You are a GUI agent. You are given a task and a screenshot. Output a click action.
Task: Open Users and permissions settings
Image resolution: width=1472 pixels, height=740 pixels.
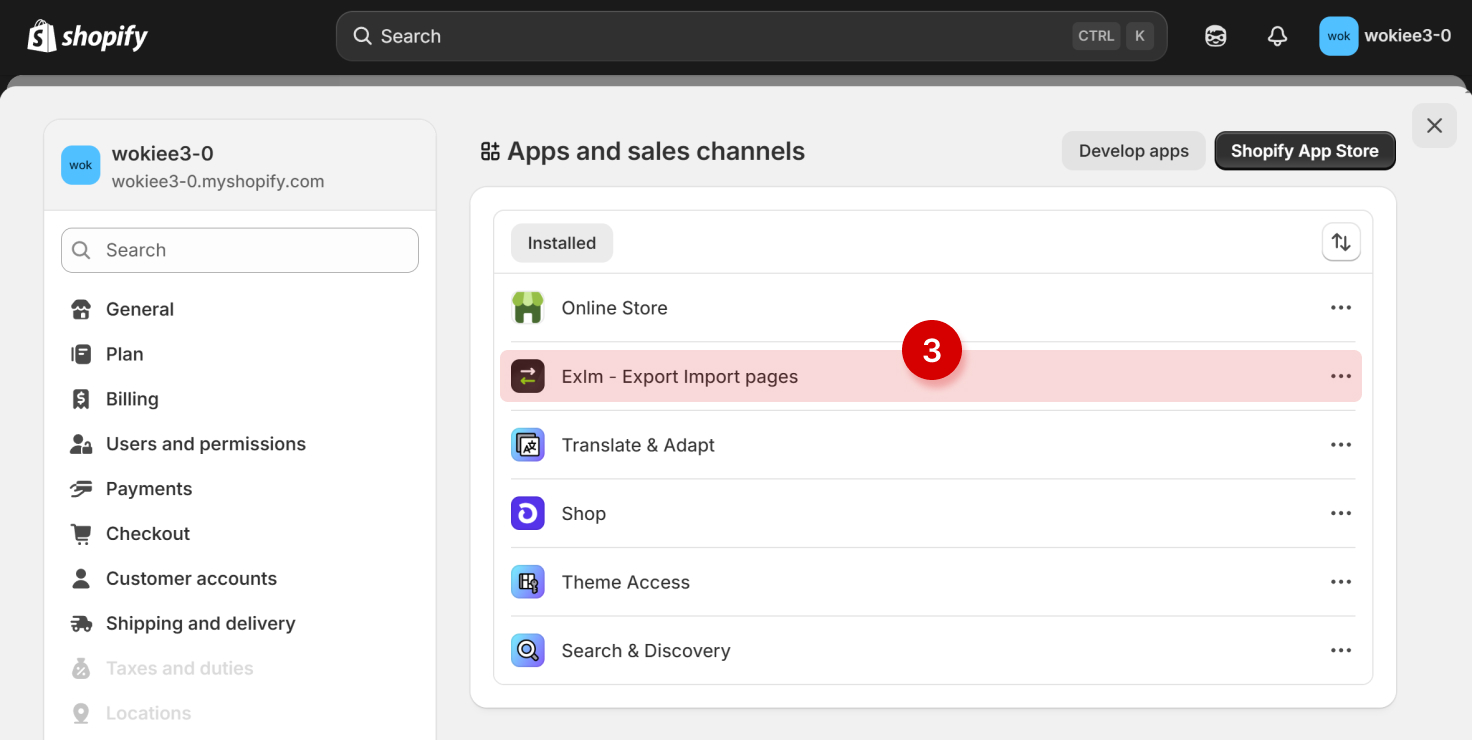tap(205, 444)
